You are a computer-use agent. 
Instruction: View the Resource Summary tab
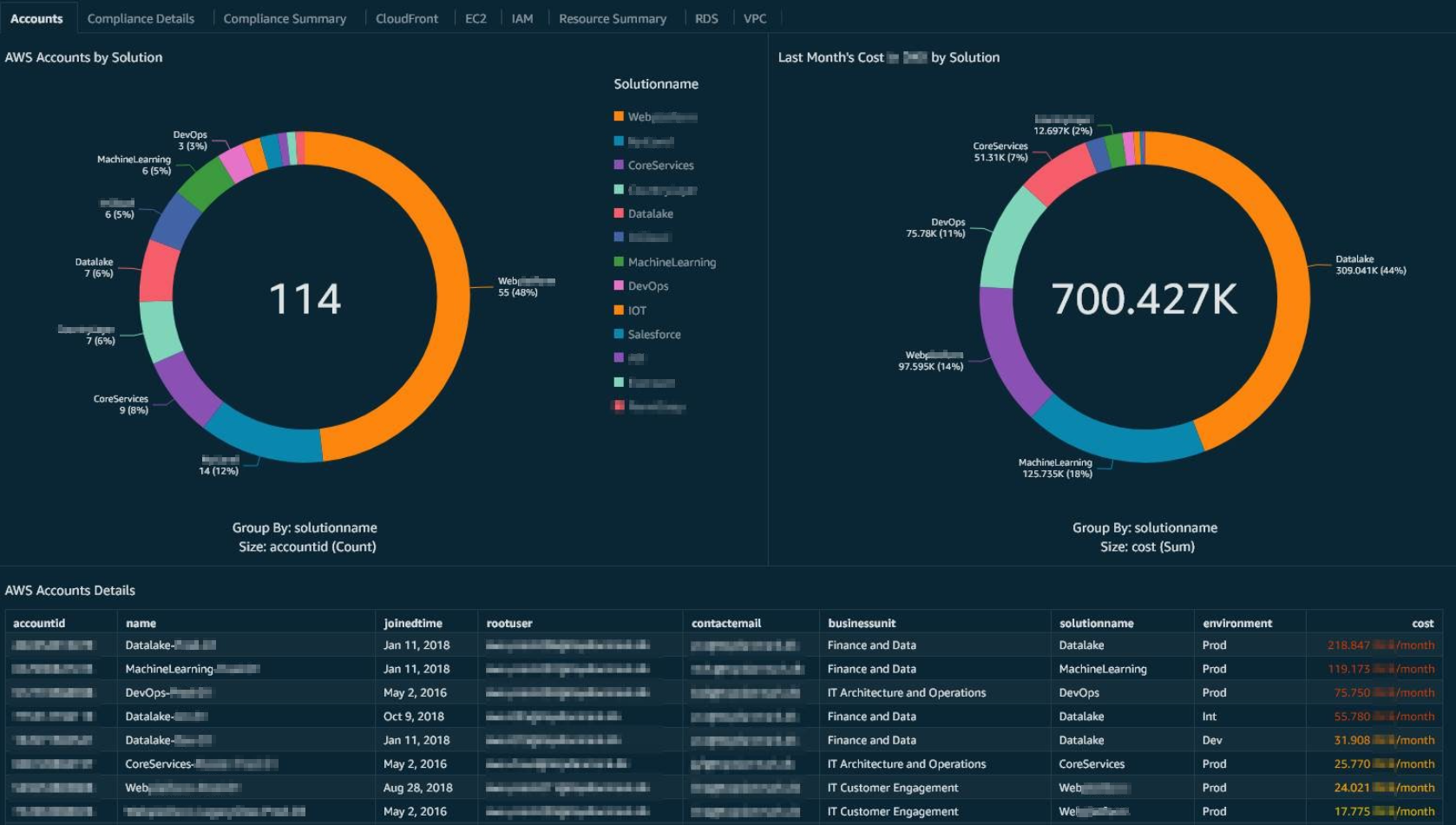point(613,17)
